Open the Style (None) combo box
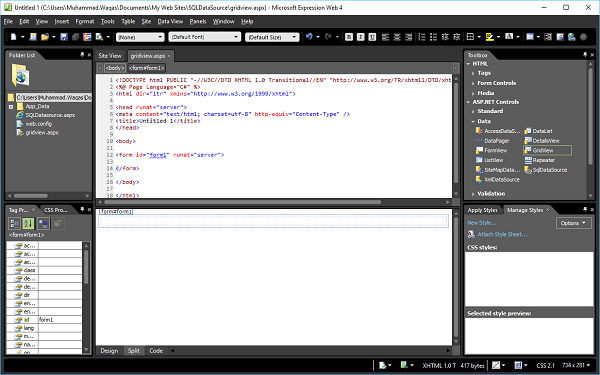Screen dimensions: 600x375 (140, 37)
